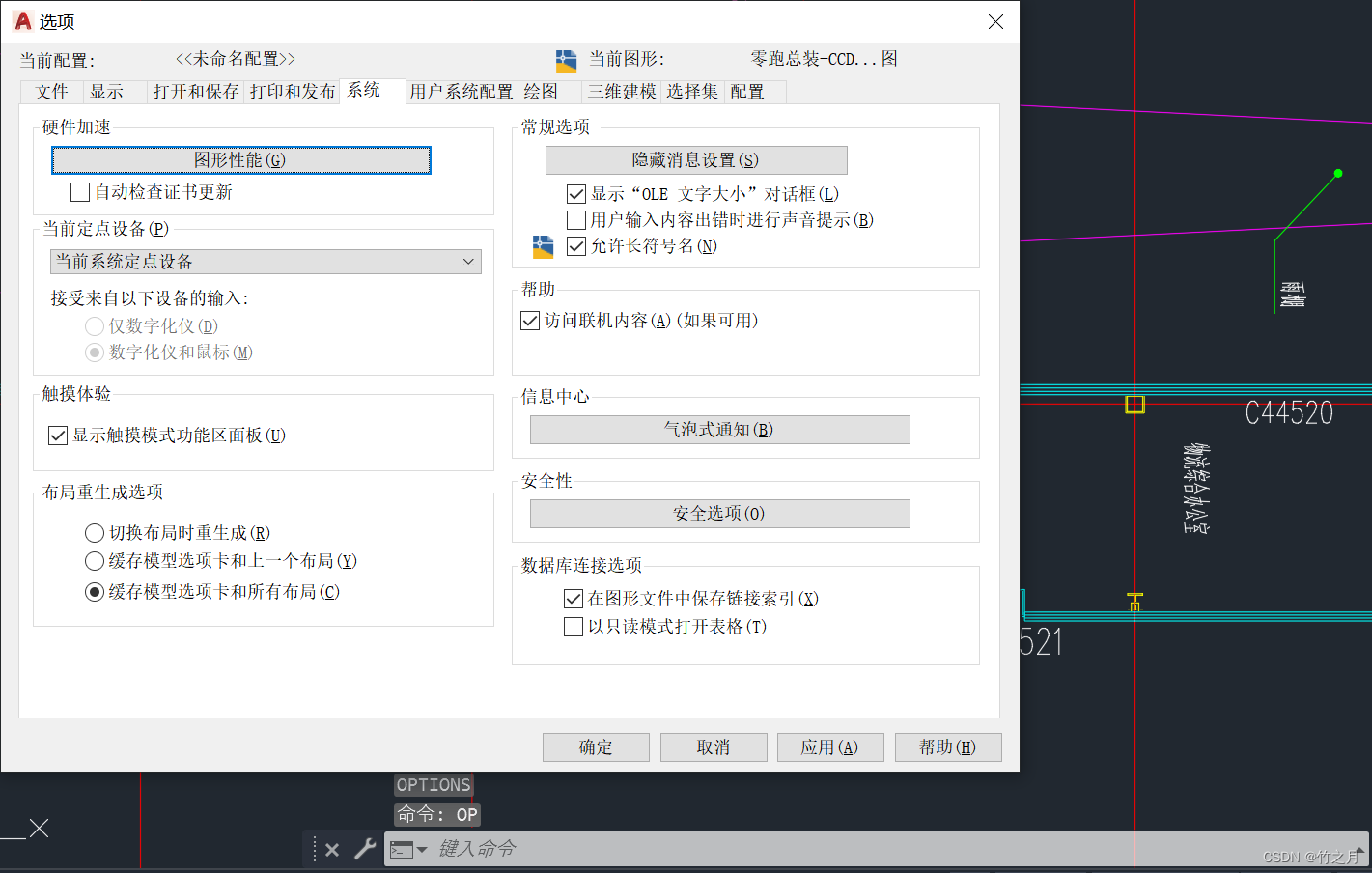Click yellow square marker on red line

(1135, 404)
